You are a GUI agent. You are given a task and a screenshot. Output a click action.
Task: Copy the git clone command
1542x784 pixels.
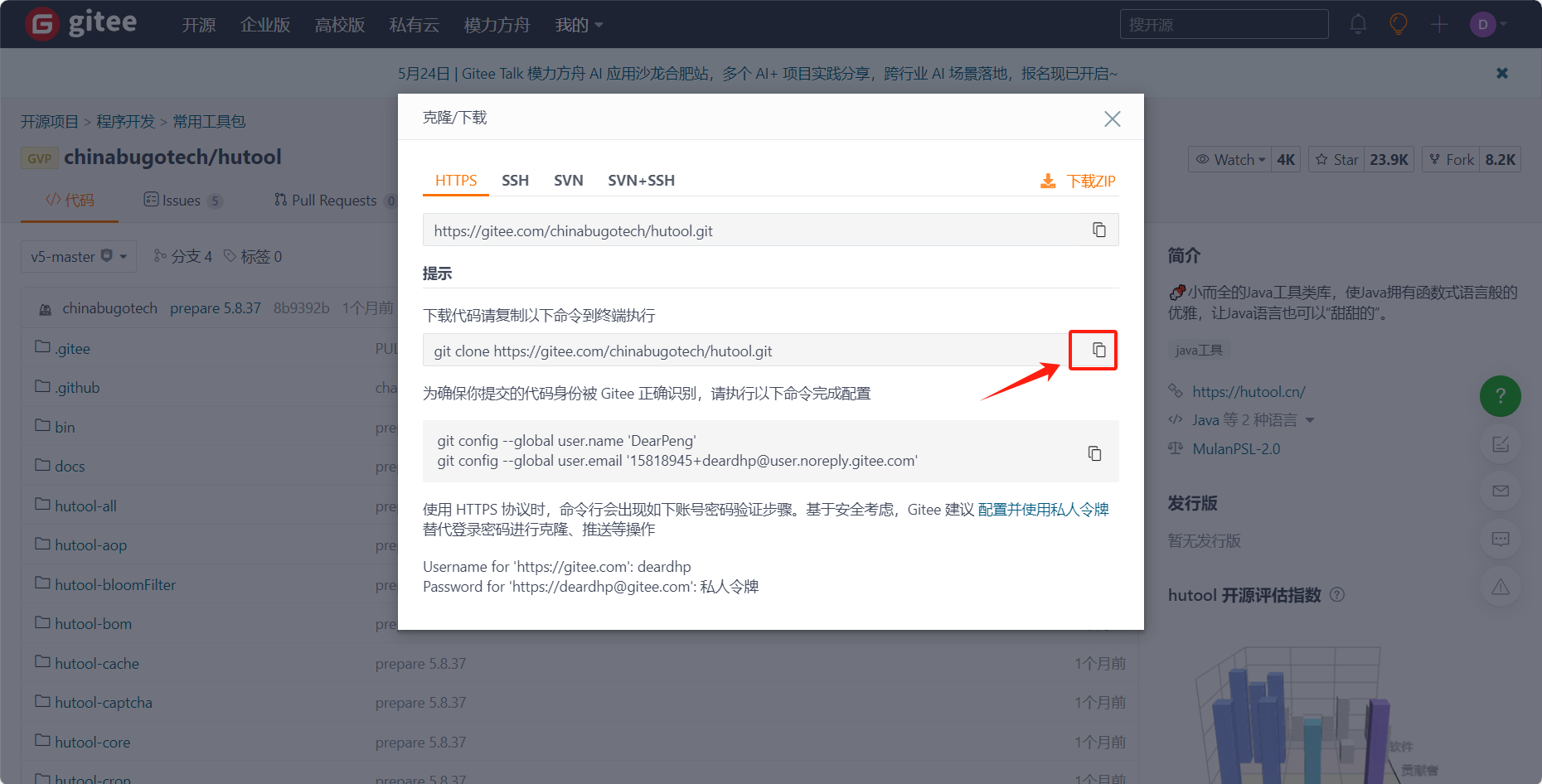[x=1099, y=350]
